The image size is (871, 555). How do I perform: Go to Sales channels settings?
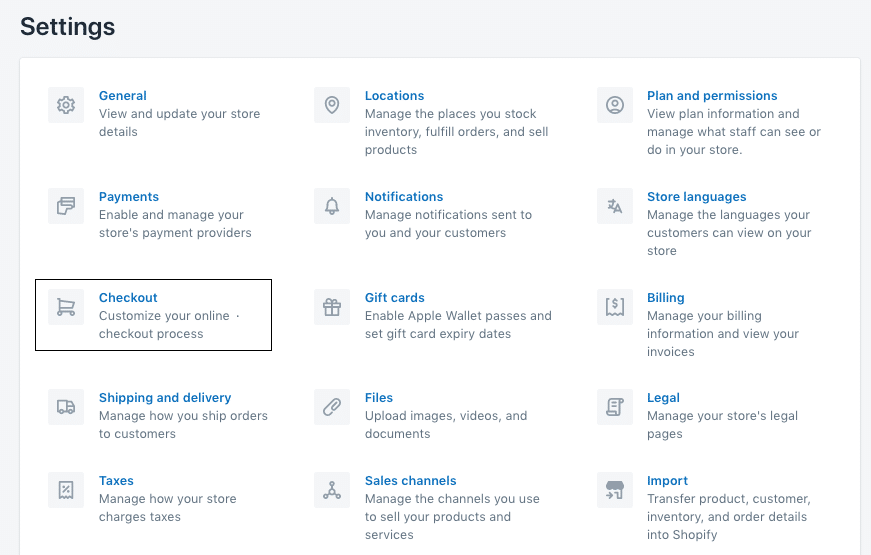[410, 481]
